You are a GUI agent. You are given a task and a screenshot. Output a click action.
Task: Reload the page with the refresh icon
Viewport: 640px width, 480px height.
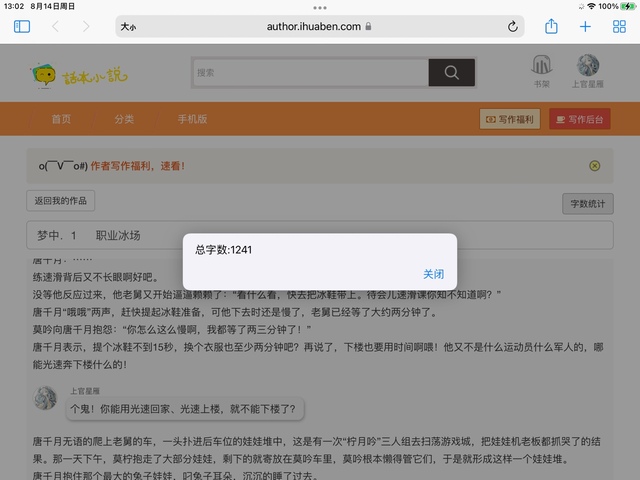(513, 27)
